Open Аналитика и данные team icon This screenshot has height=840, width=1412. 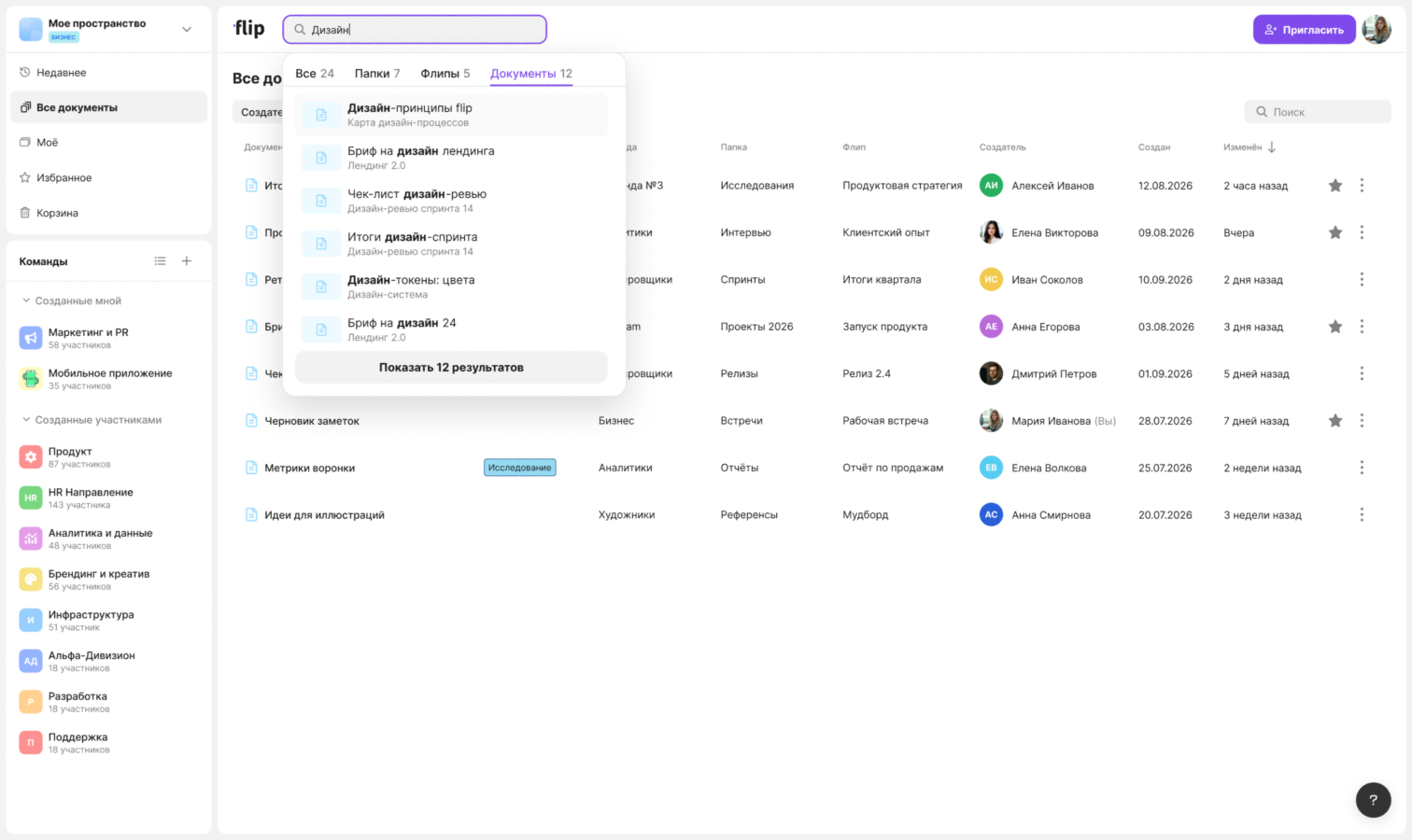[31, 539]
